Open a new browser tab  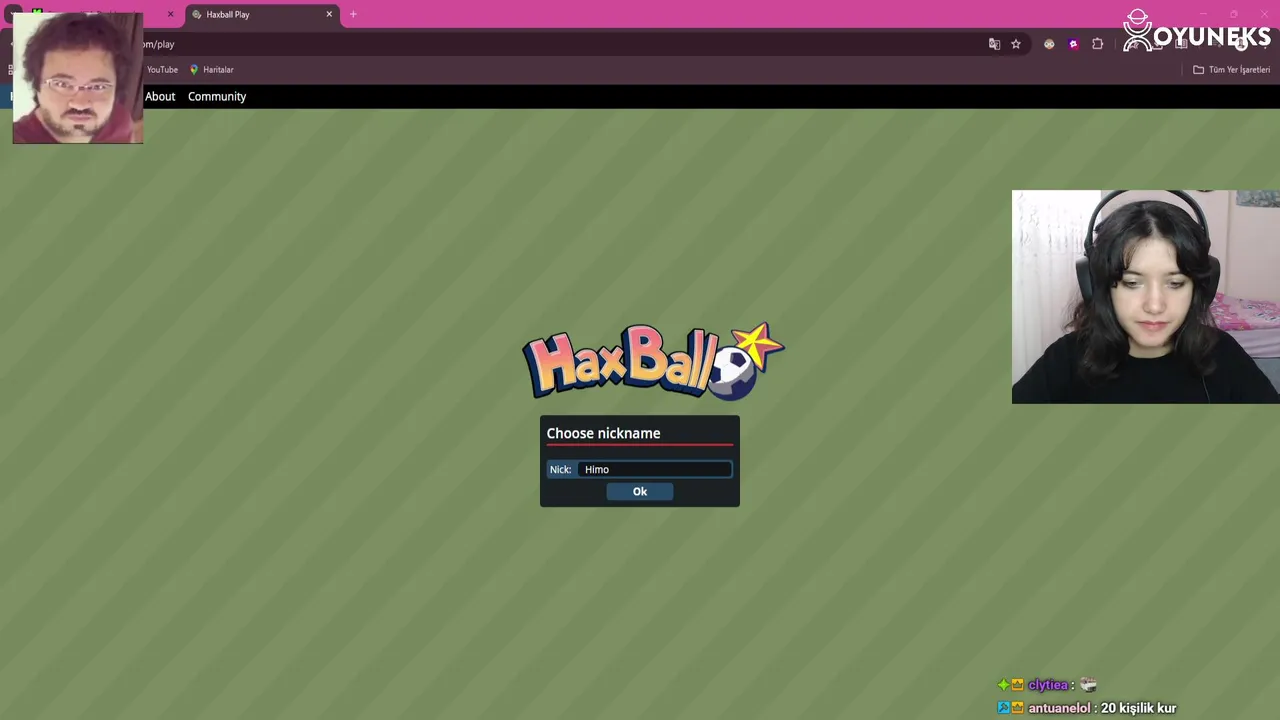tap(353, 14)
